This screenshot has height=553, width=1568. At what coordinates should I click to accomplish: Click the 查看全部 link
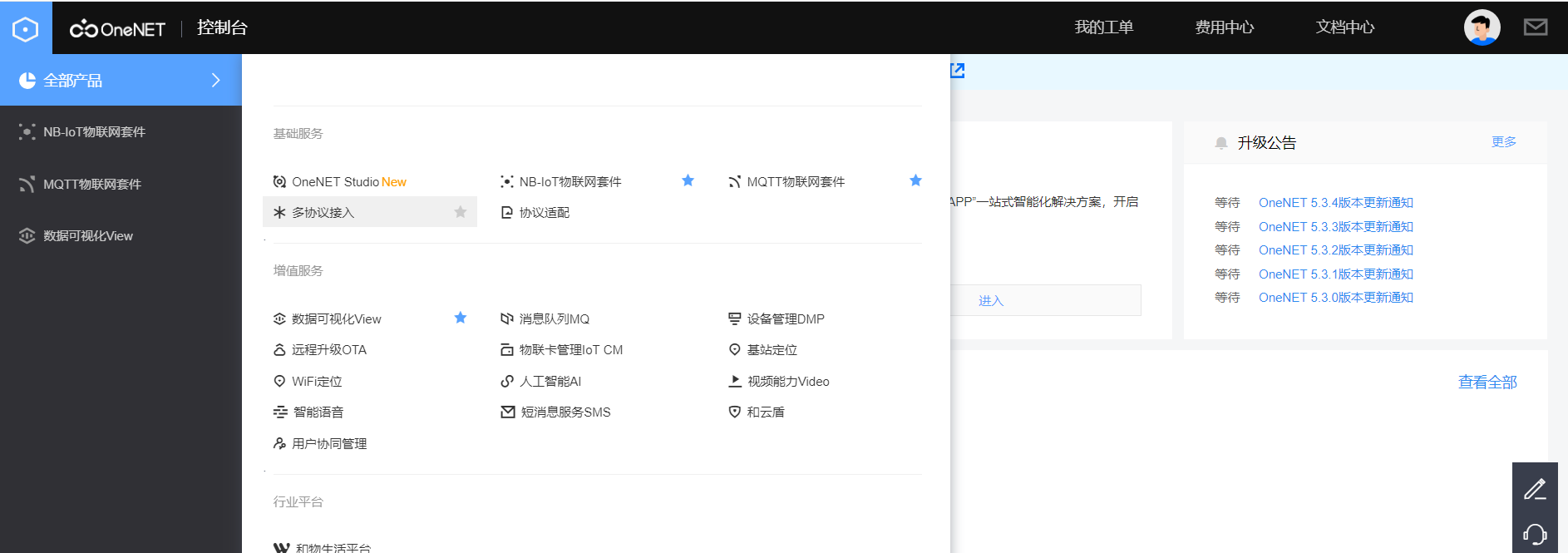[1487, 382]
